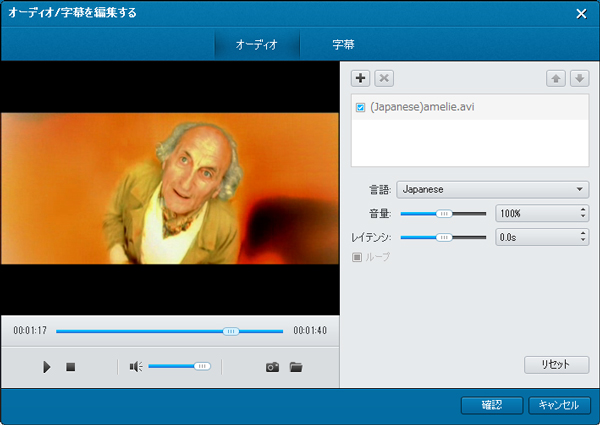This screenshot has width=600, height=425.
Task: Click the 音量 100% spinner arrows
Action: (582, 213)
